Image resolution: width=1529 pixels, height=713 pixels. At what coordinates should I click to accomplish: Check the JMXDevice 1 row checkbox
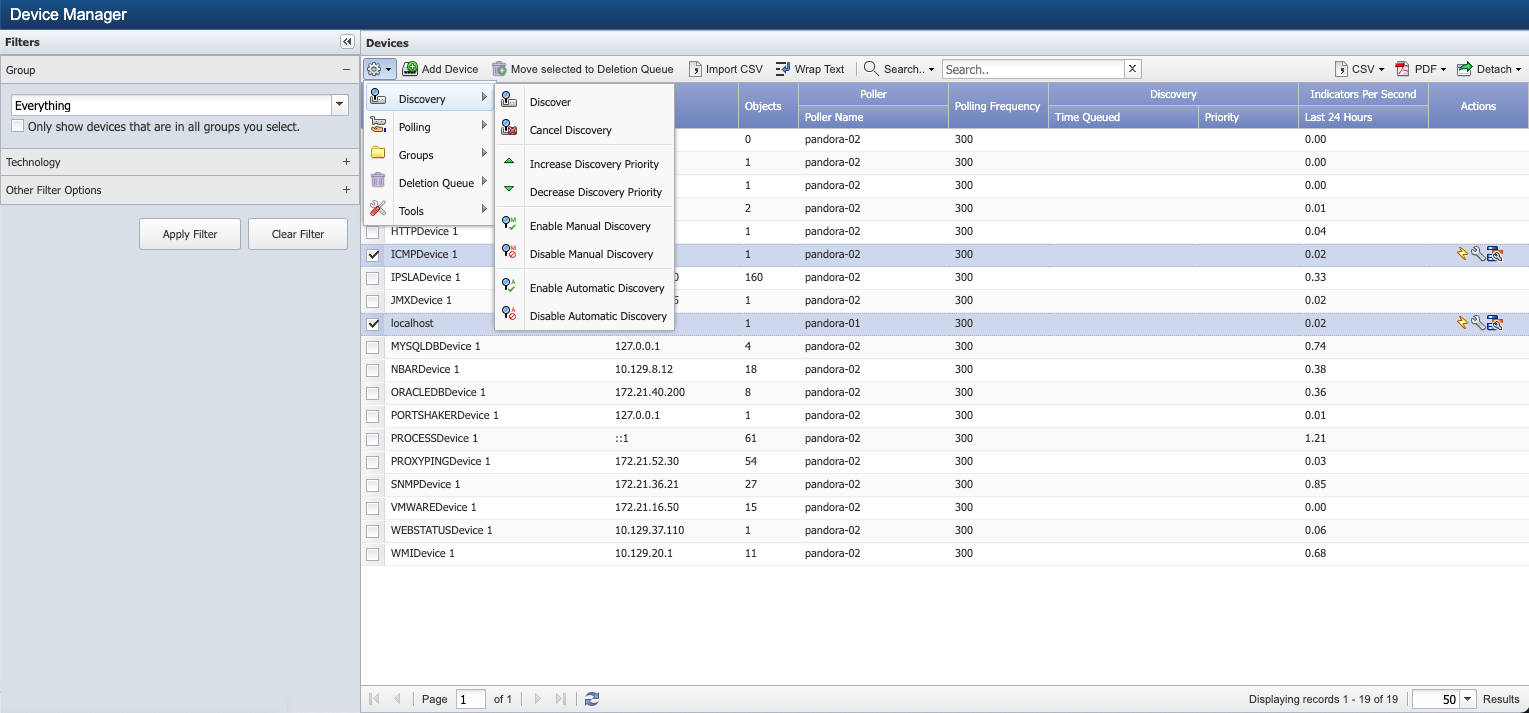click(x=373, y=301)
